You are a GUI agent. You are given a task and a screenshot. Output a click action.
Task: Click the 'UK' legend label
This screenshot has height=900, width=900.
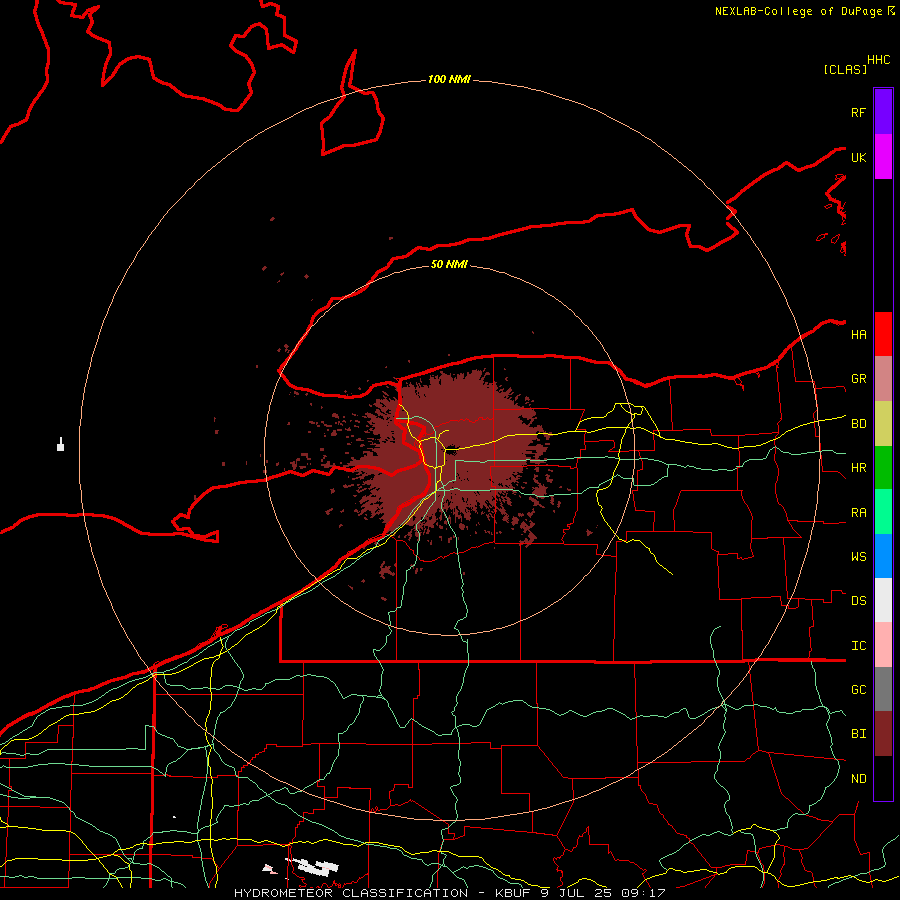point(859,157)
